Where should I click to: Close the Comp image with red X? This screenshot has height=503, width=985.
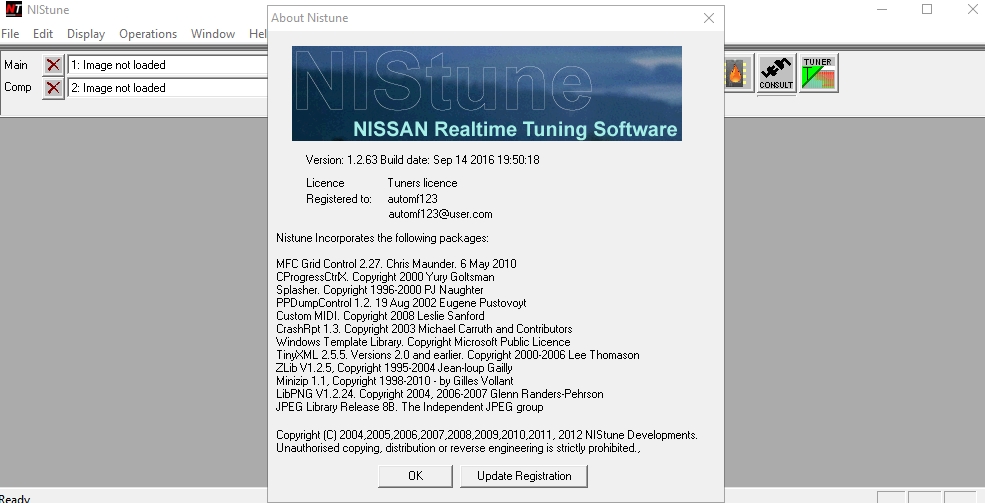(53, 88)
